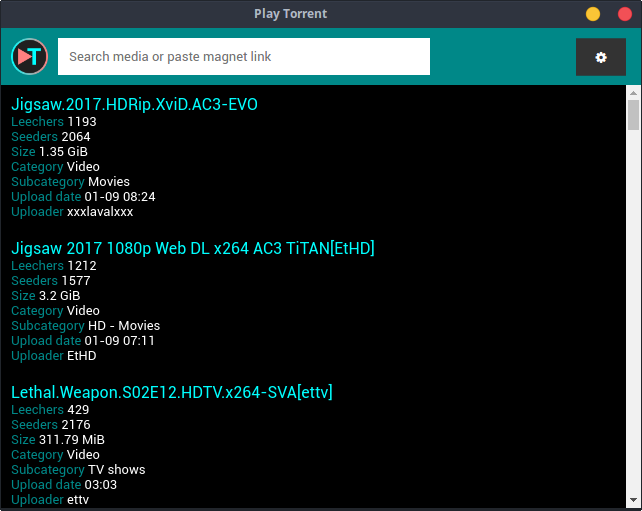Select upload date 03:03

[101, 485]
